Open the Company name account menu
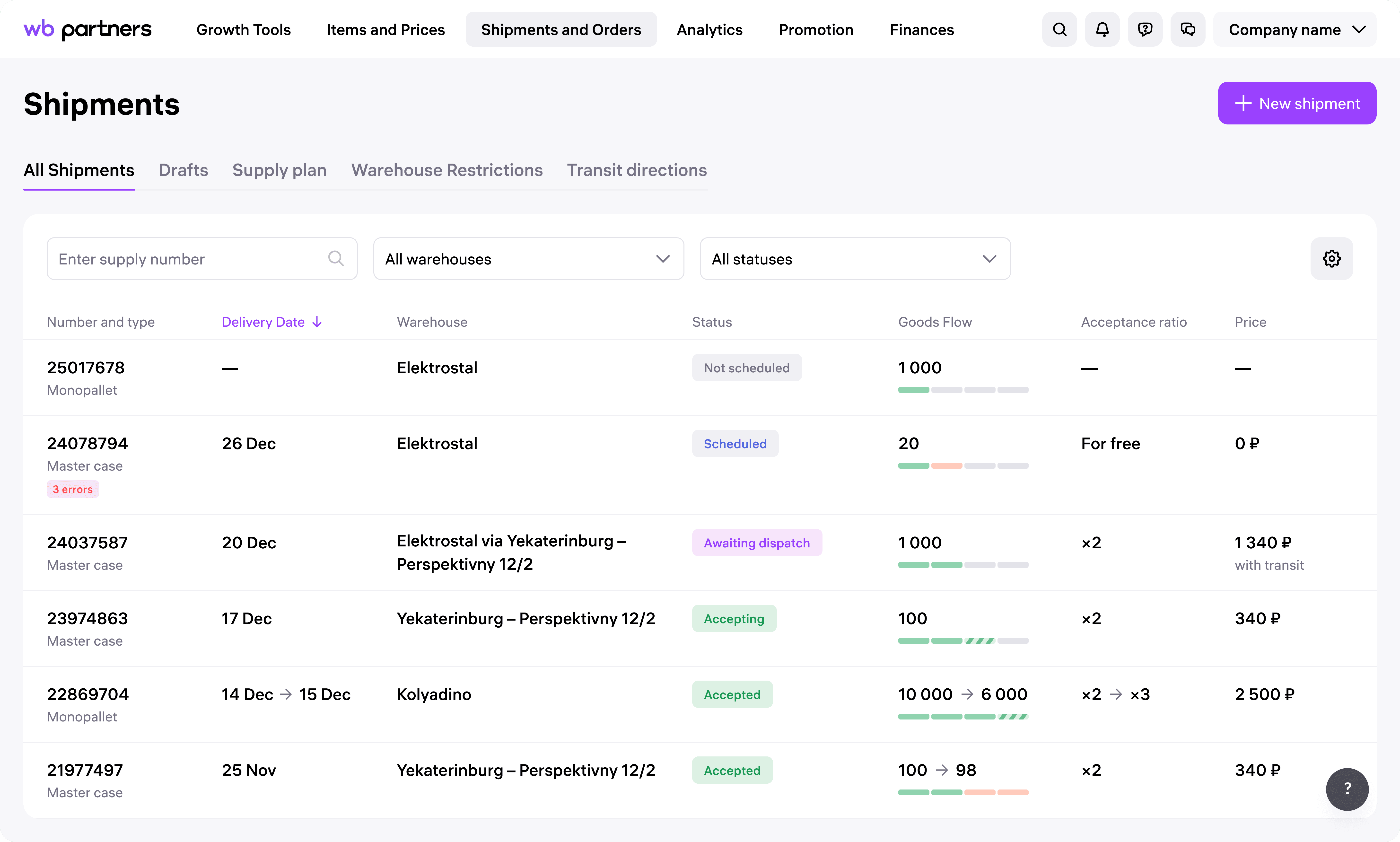This screenshot has height=842, width=1400. [x=1295, y=29]
